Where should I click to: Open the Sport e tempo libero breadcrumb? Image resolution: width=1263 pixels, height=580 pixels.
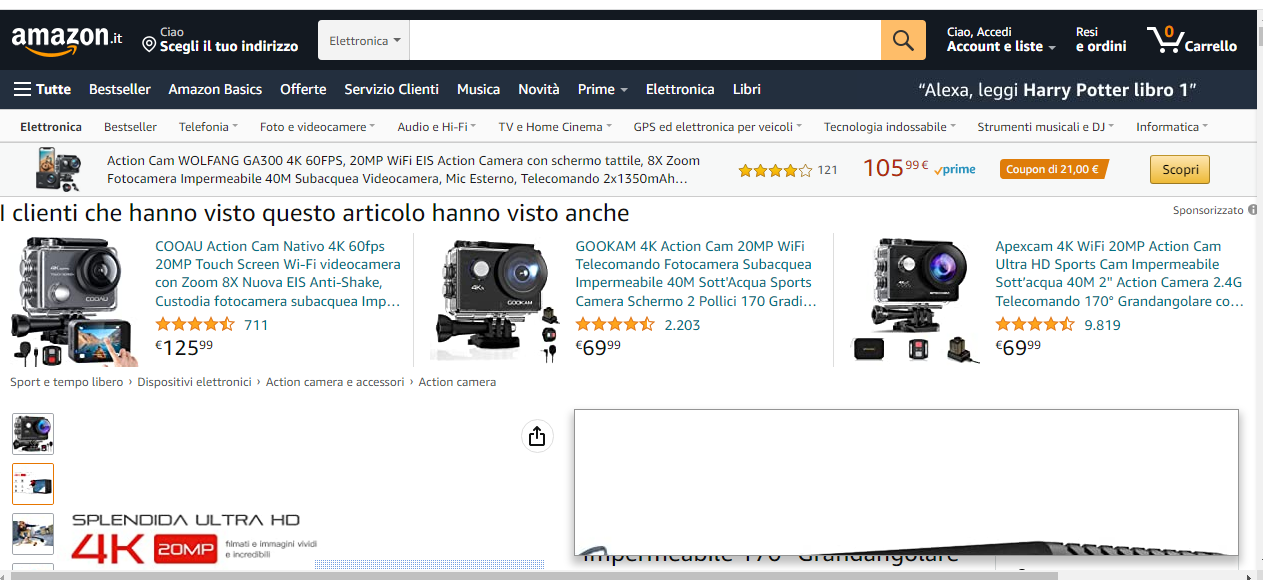click(x=67, y=382)
